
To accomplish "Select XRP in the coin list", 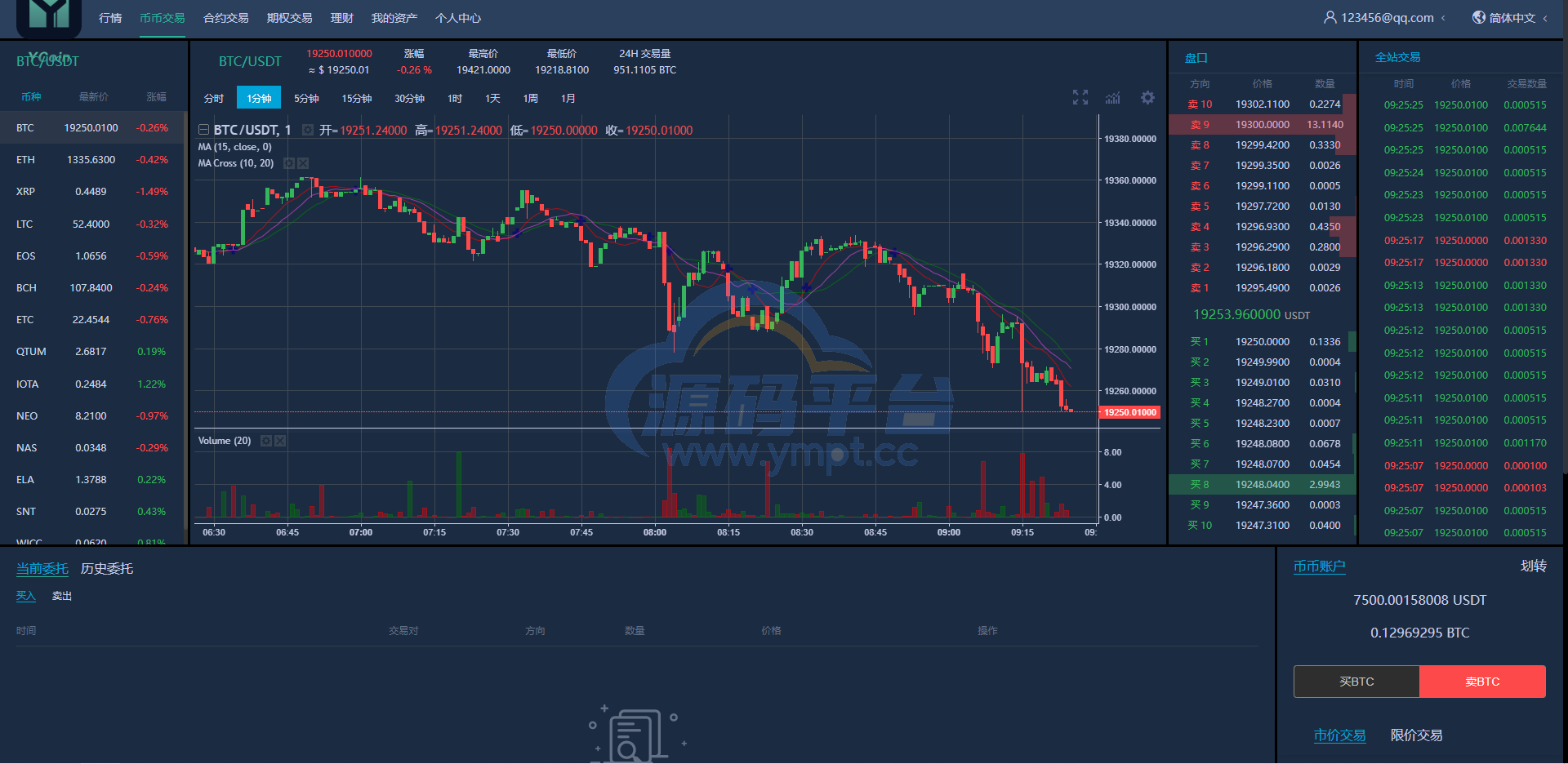I will pos(93,192).
